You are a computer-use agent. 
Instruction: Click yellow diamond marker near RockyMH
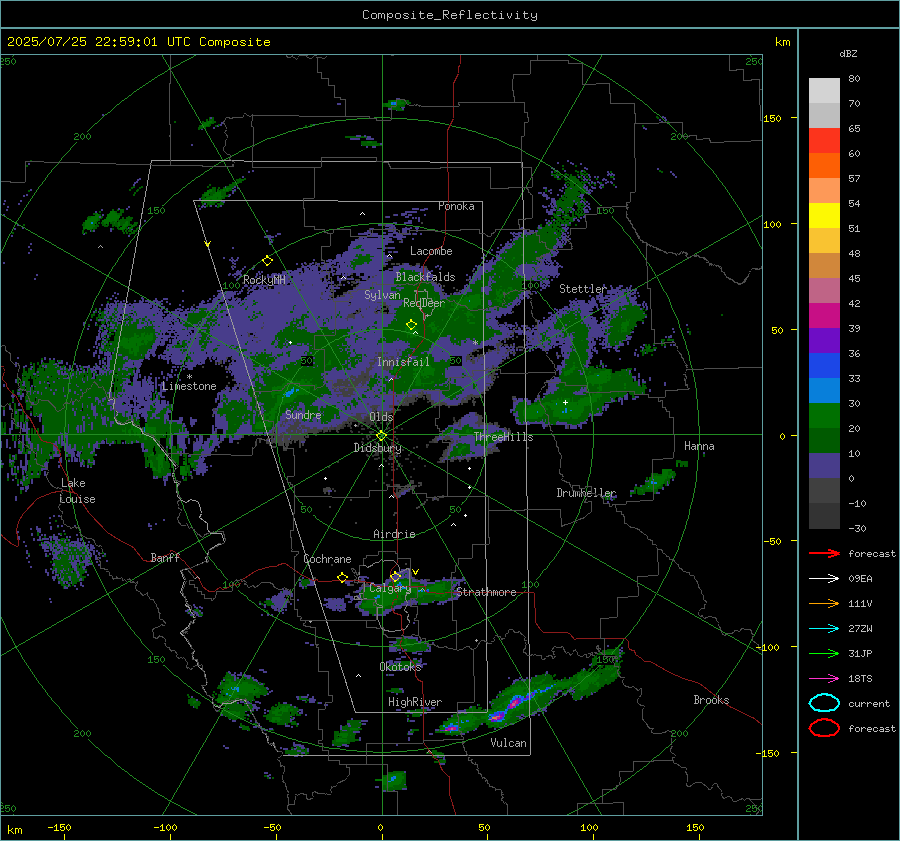[x=267, y=261]
